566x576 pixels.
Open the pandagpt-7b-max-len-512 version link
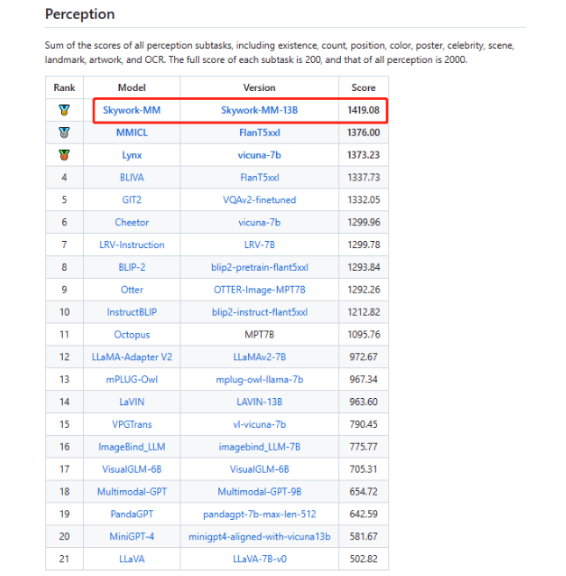pos(259,514)
